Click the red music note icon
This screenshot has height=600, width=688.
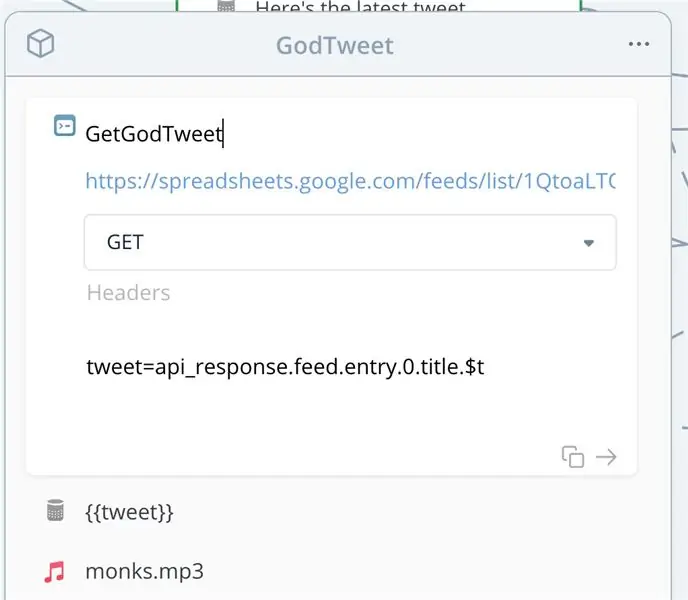point(54,571)
